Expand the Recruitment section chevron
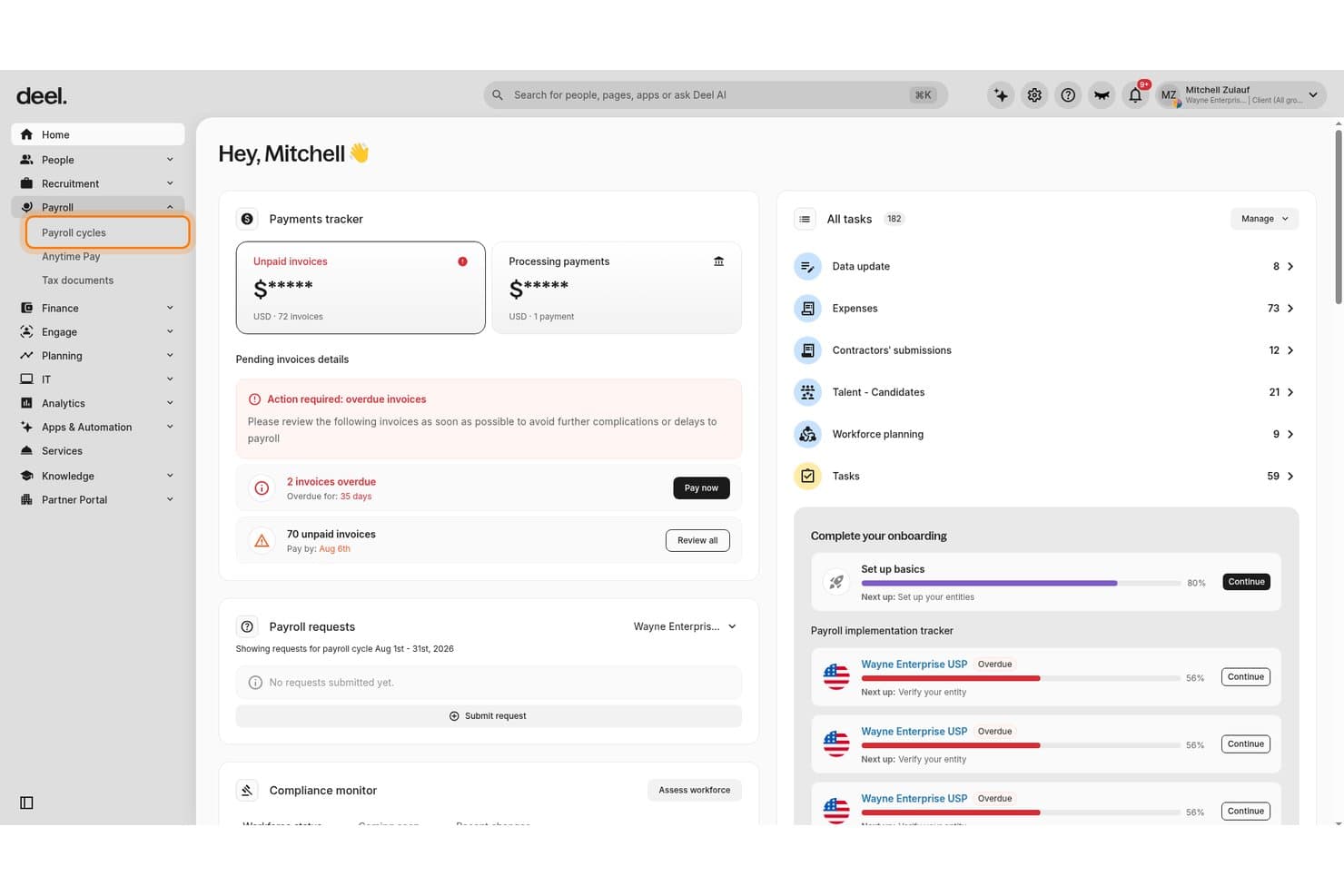The height and width of the screenshot is (896, 1344). coord(170,183)
